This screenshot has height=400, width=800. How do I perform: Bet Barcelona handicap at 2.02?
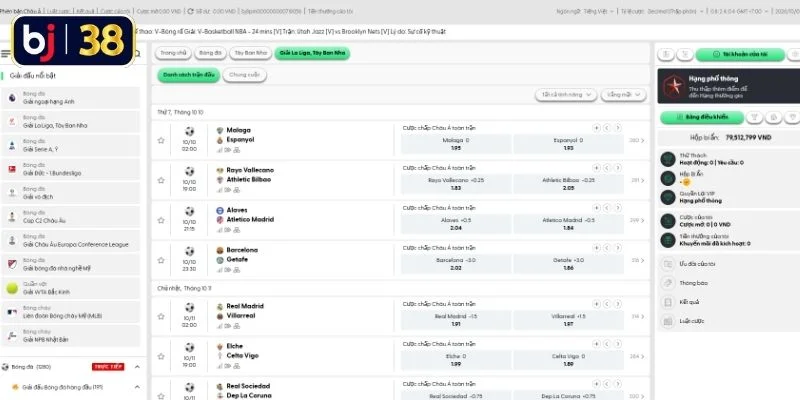[x=456, y=264]
